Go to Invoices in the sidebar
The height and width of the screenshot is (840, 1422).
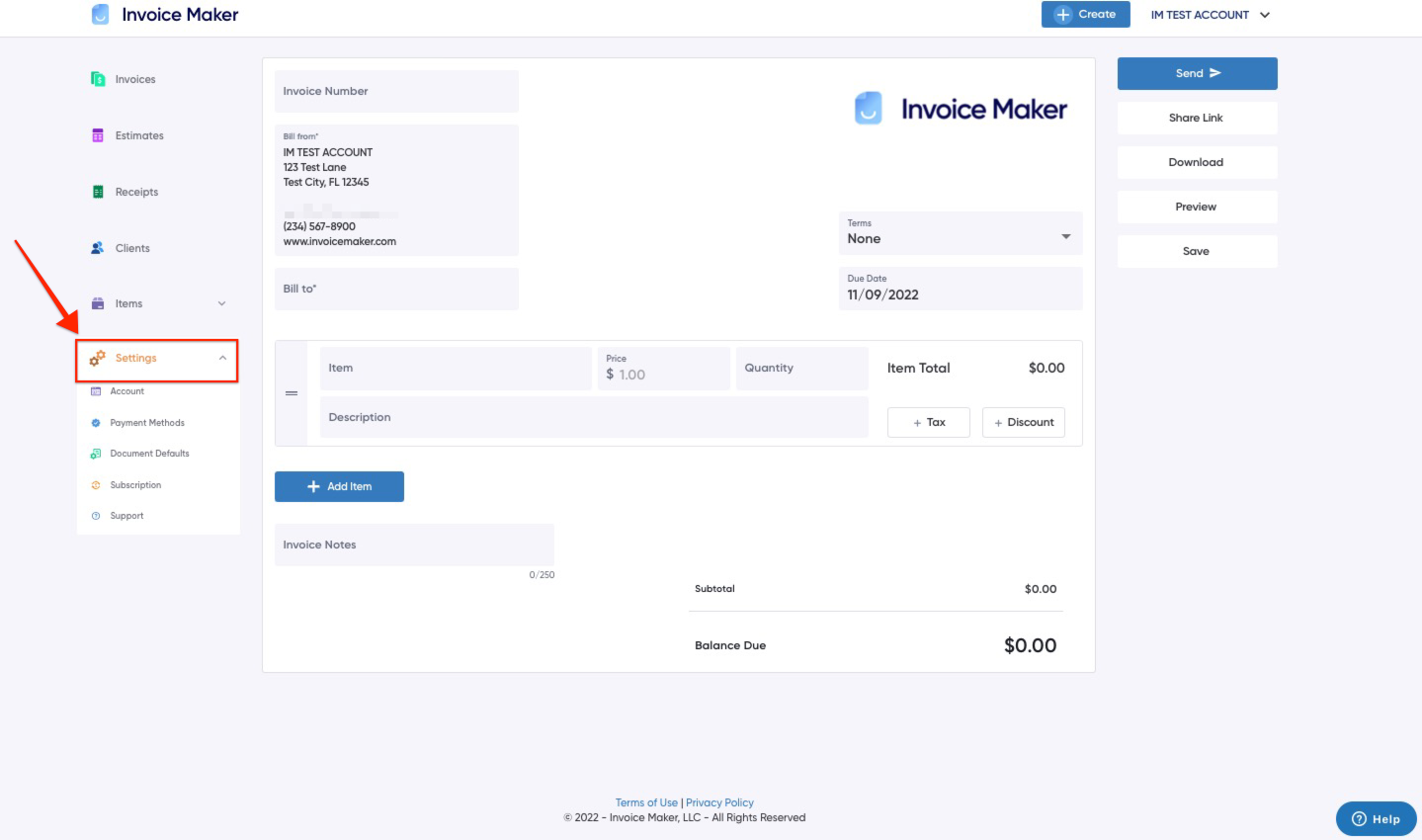tap(135, 79)
